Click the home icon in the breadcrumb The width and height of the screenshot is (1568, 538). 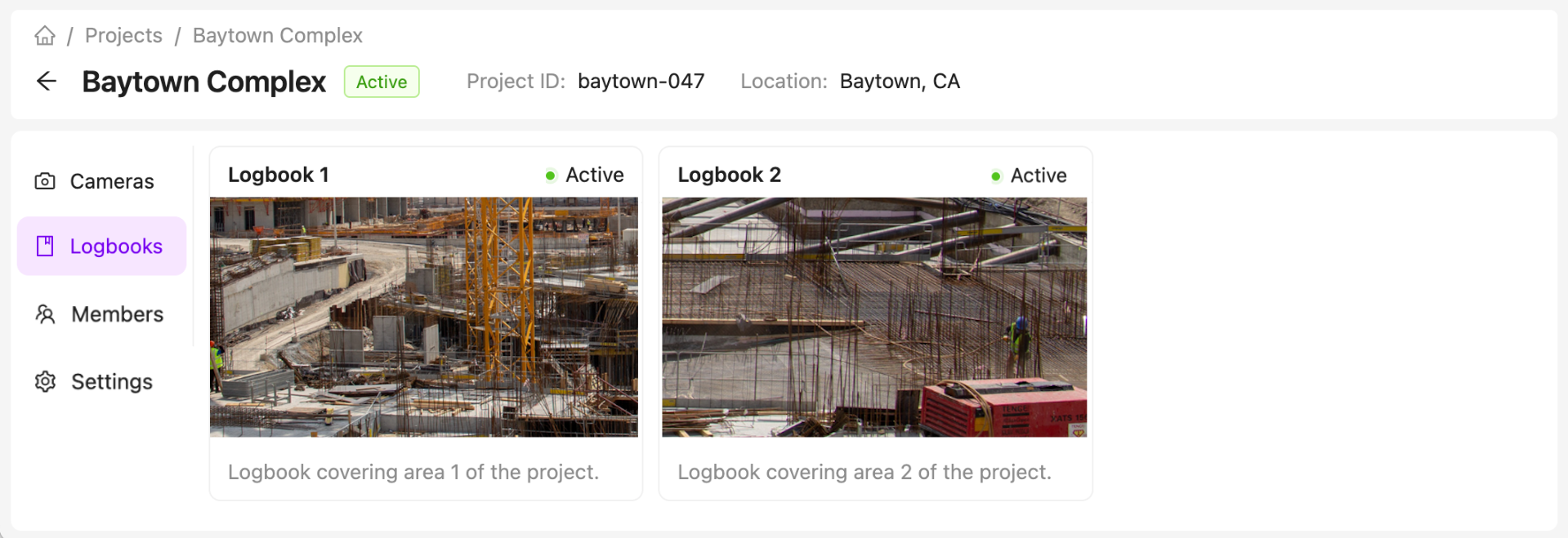click(x=44, y=35)
